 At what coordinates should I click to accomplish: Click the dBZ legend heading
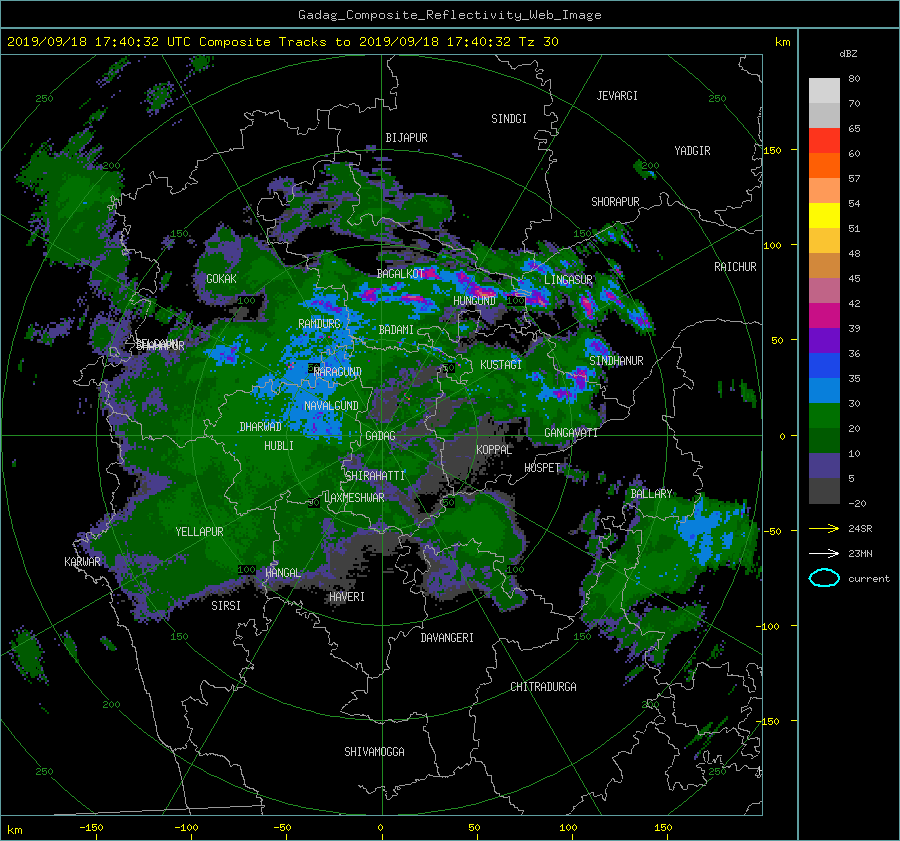[x=848, y=54]
